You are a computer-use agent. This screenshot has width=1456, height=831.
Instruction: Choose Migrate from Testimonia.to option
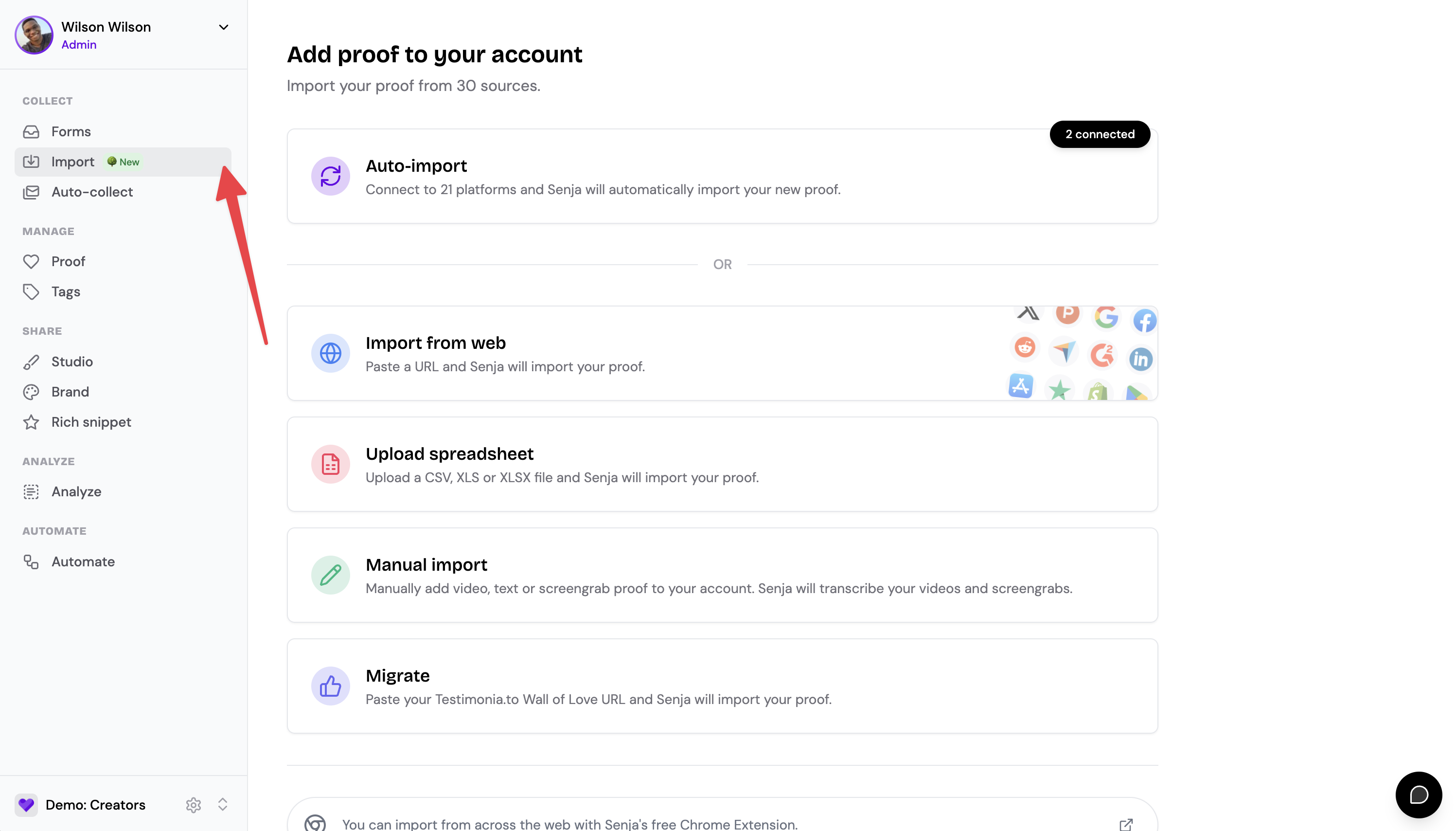[x=722, y=686]
